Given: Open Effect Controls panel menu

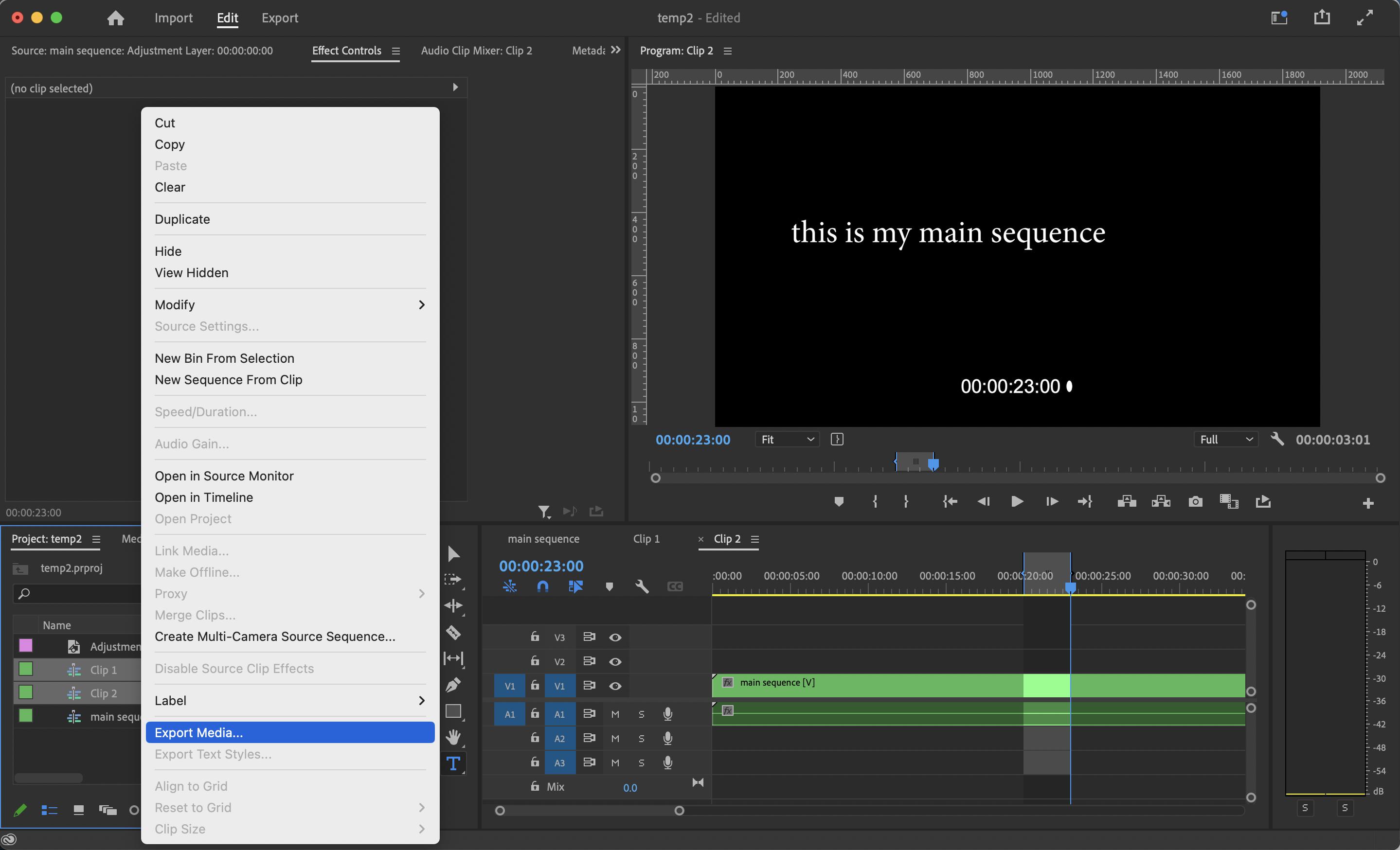Looking at the screenshot, I should (x=396, y=51).
